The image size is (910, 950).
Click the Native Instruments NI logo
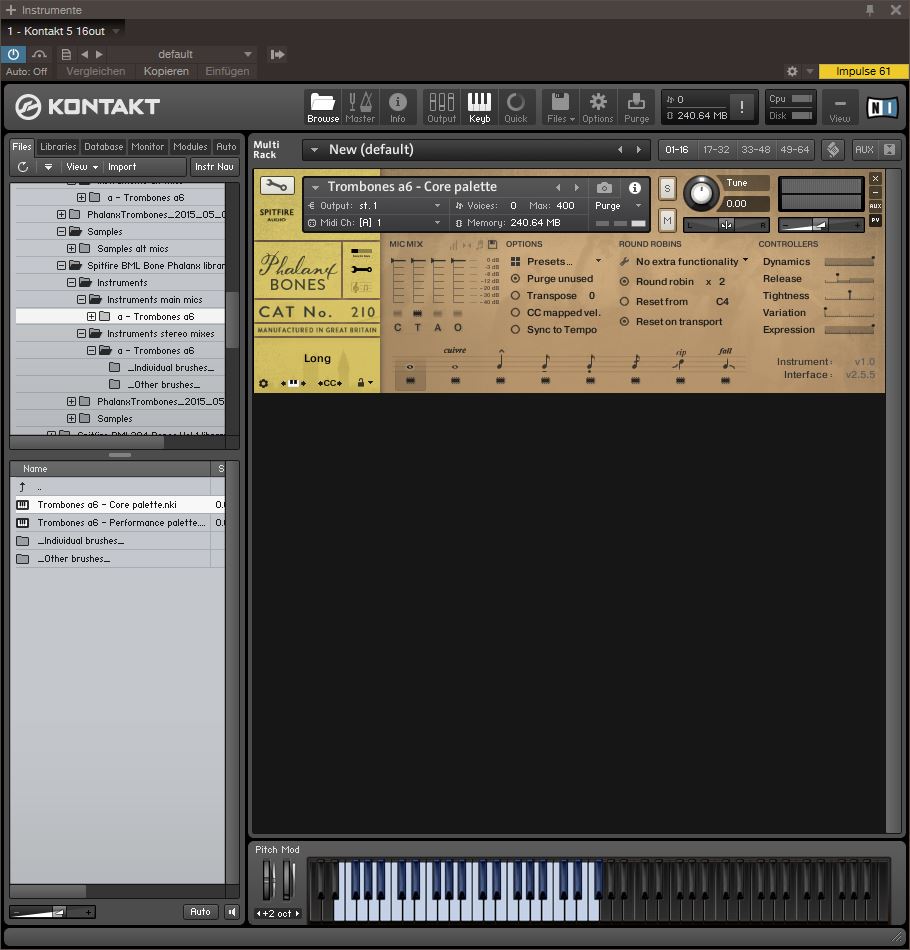(882, 107)
